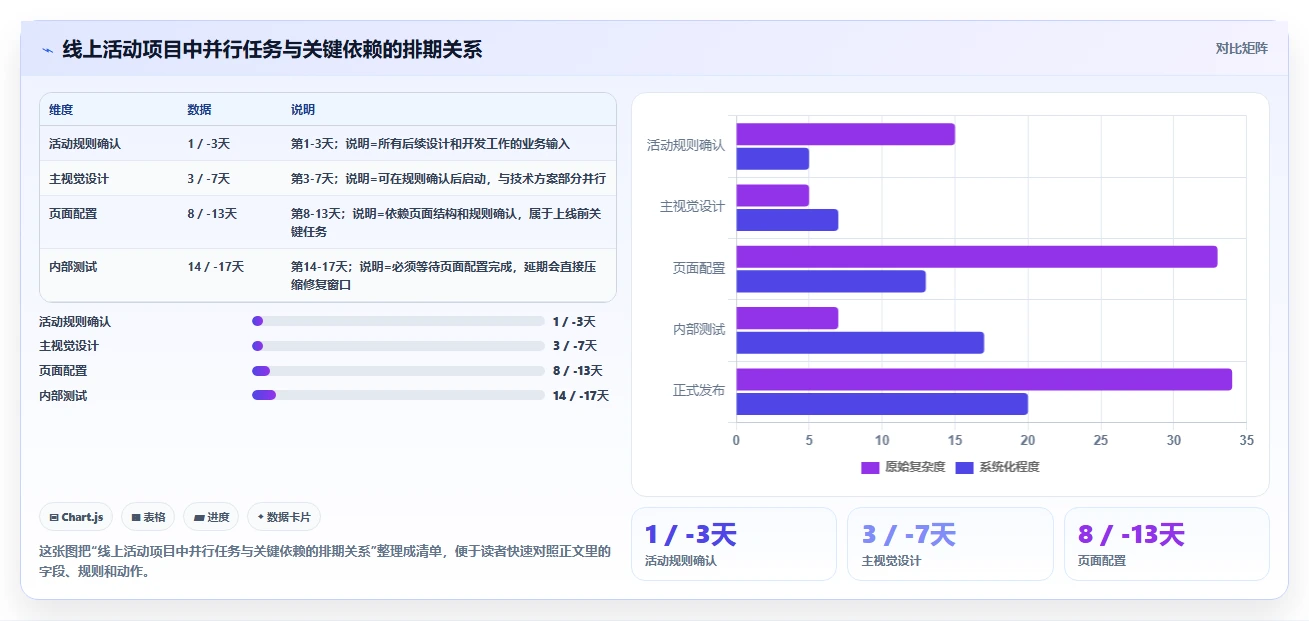Image resolution: width=1309 pixels, height=621 pixels.
Task: Click the blue chart bar for 页面配置
Action: coord(831,281)
